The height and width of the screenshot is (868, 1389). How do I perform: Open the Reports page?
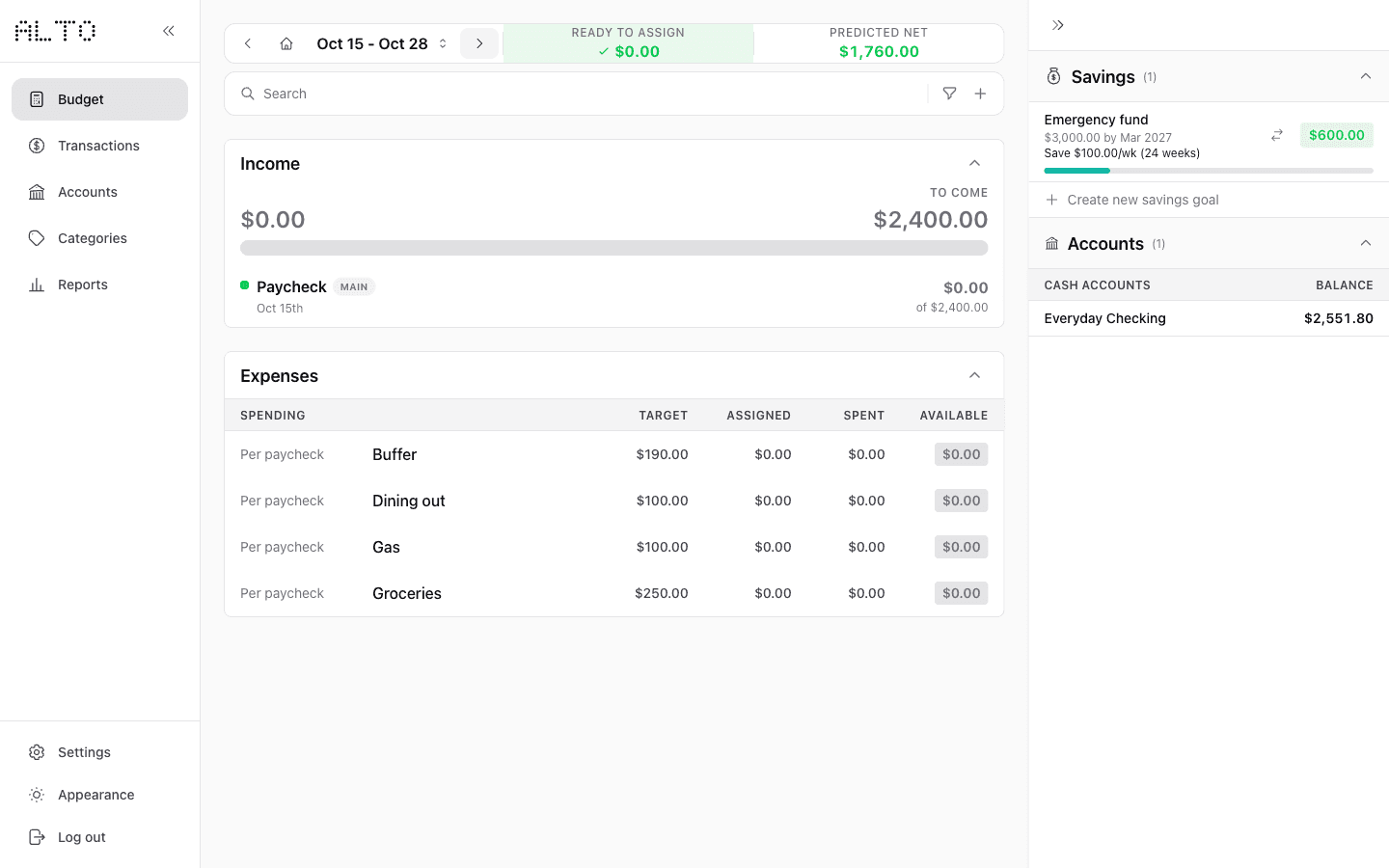(99, 285)
